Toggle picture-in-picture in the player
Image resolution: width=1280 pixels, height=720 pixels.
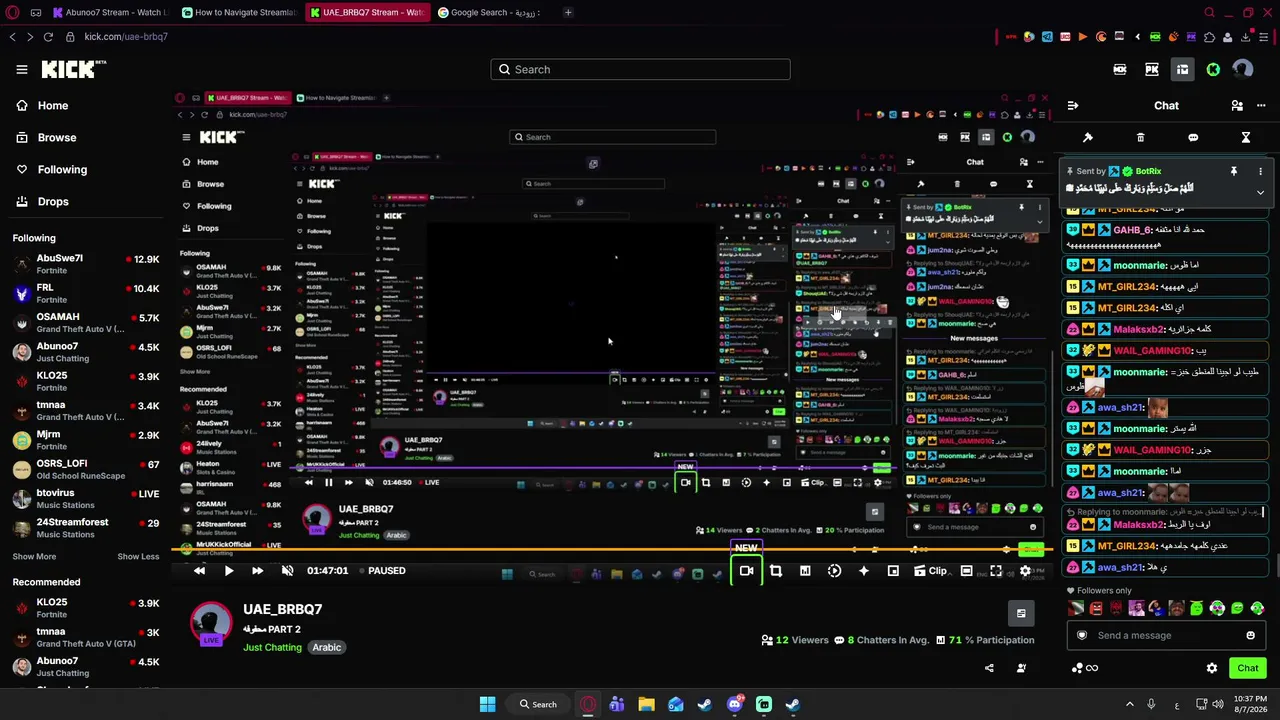click(x=893, y=571)
